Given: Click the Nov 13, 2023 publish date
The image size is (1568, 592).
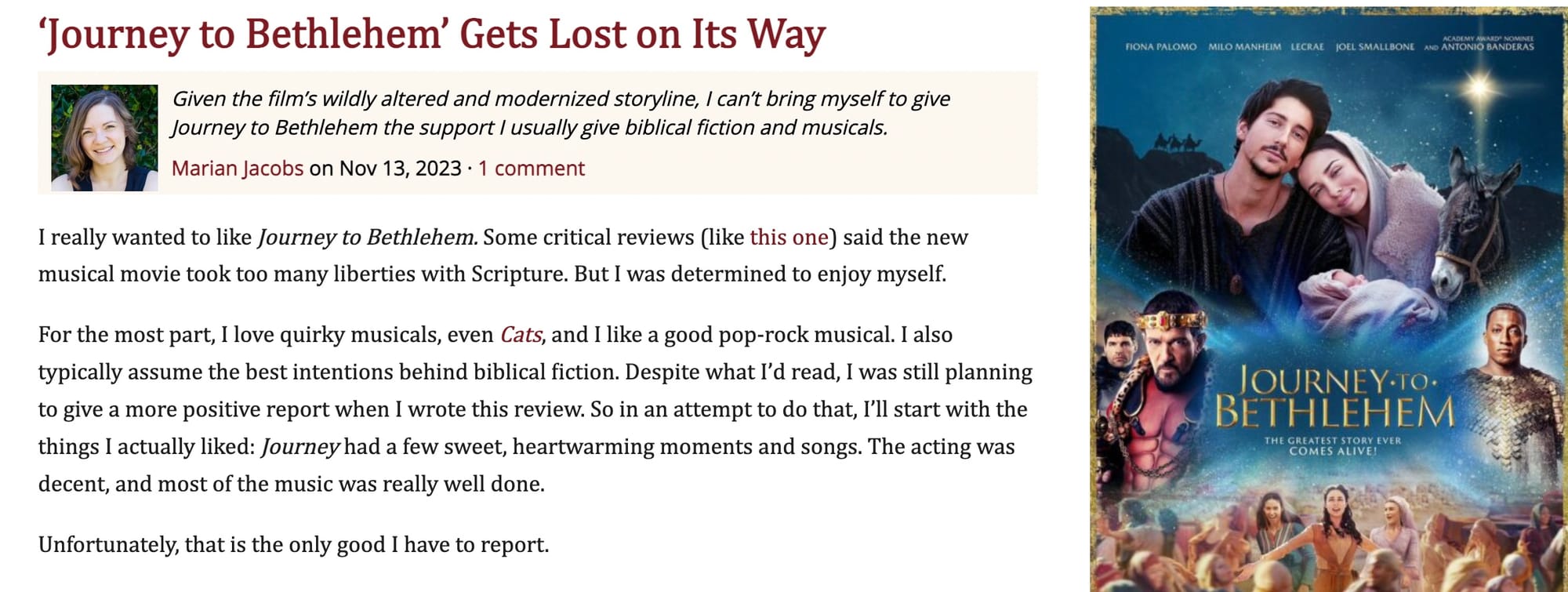Looking at the screenshot, I should (400, 168).
